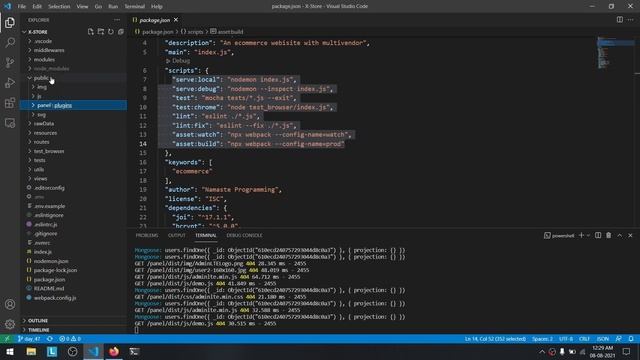Switch to the DEBUG CONSOLE tab
Screen dimensions: 640x360
244,236
